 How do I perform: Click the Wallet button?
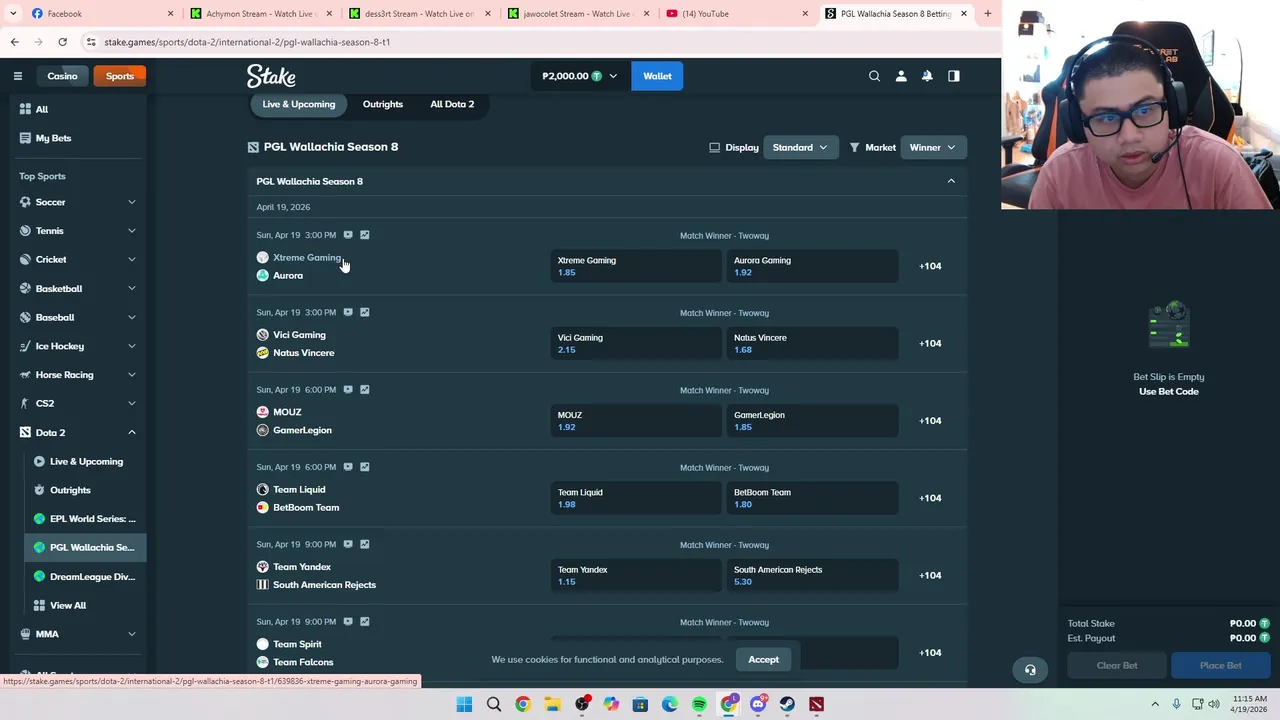click(x=657, y=76)
